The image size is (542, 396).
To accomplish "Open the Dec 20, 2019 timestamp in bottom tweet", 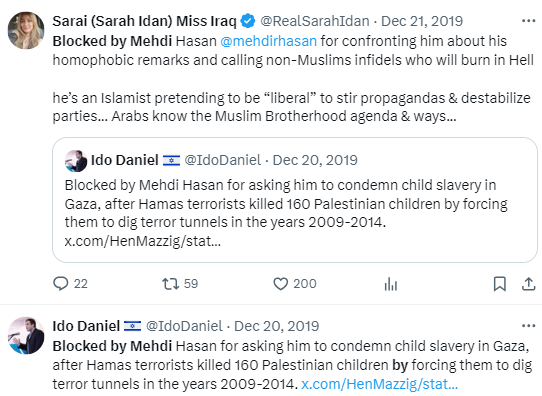I will click(277, 326).
